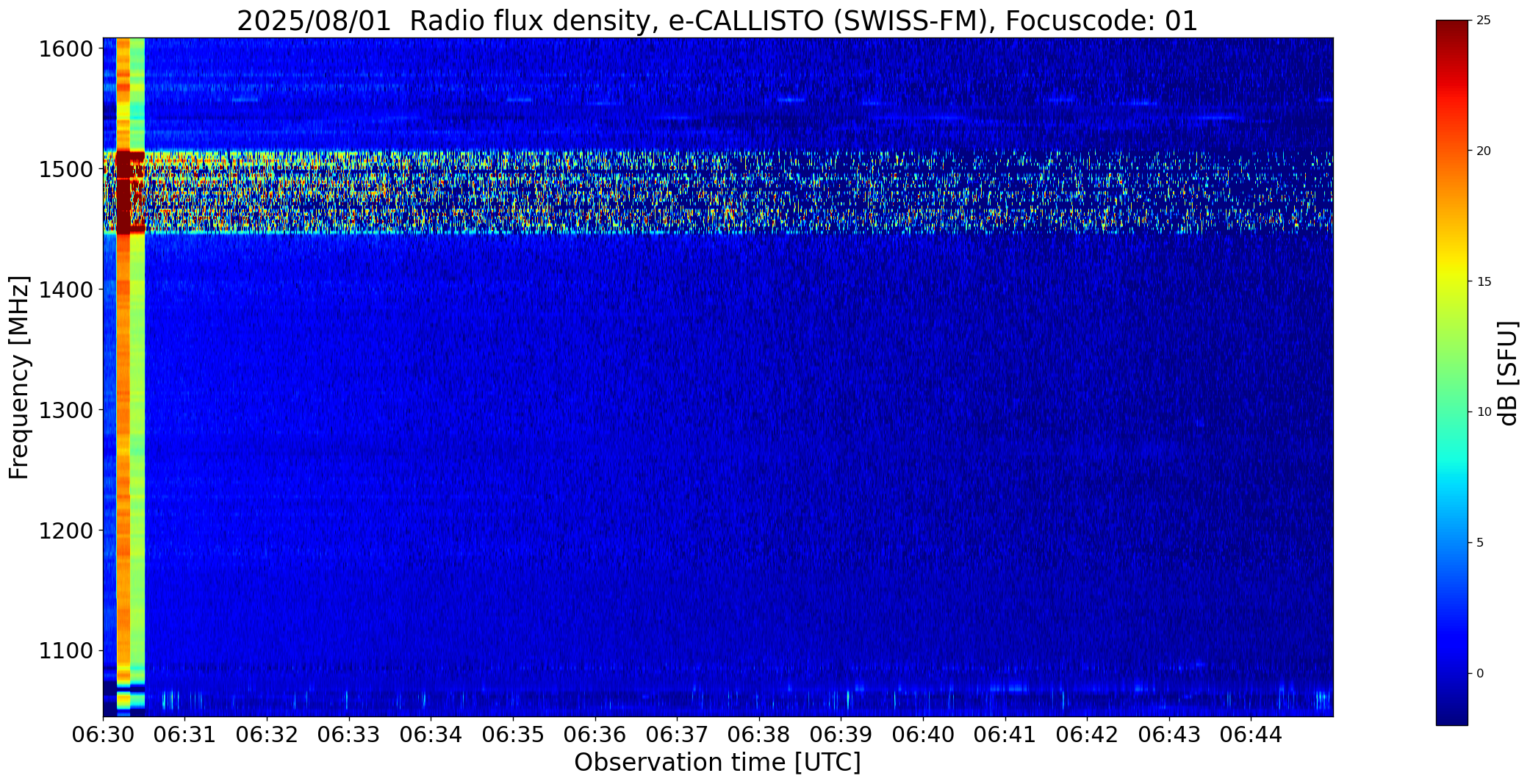
Task: Click the 1400 frequency tick label
Action: tap(66, 290)
